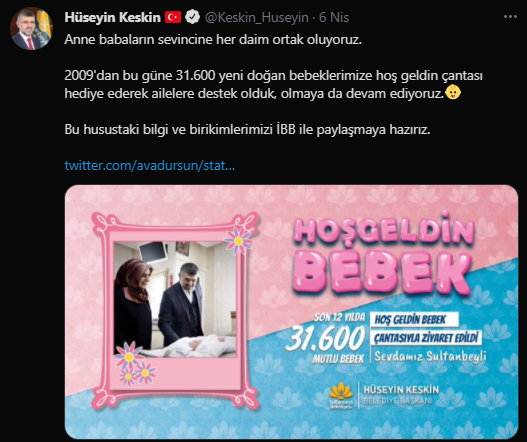This screenshot has height=442, width=527.
Task: Click the 'Çantasıyla Ziyaret Edildi' label
Action: 426,338
